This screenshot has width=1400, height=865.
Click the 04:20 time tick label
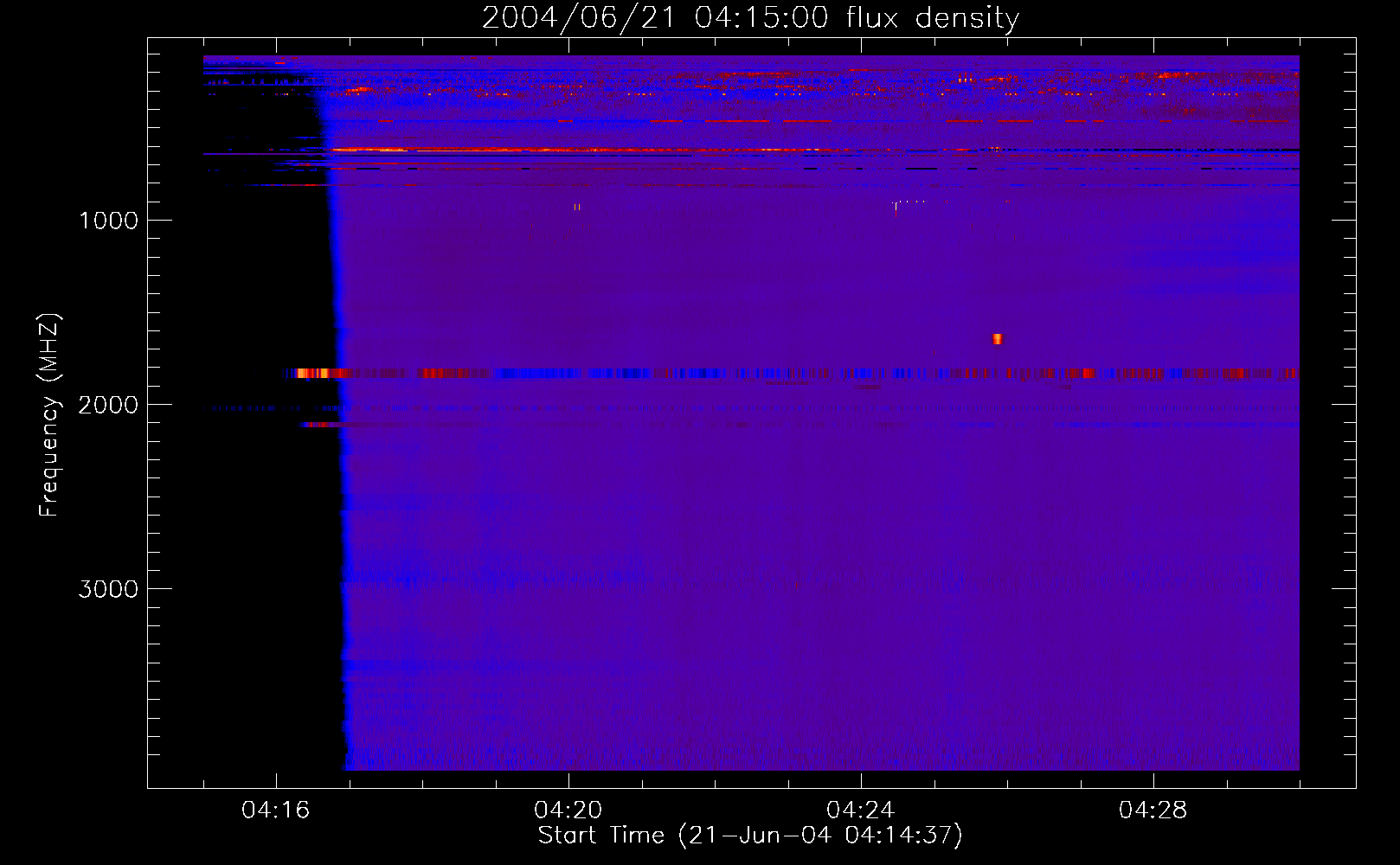click(568, 811)
